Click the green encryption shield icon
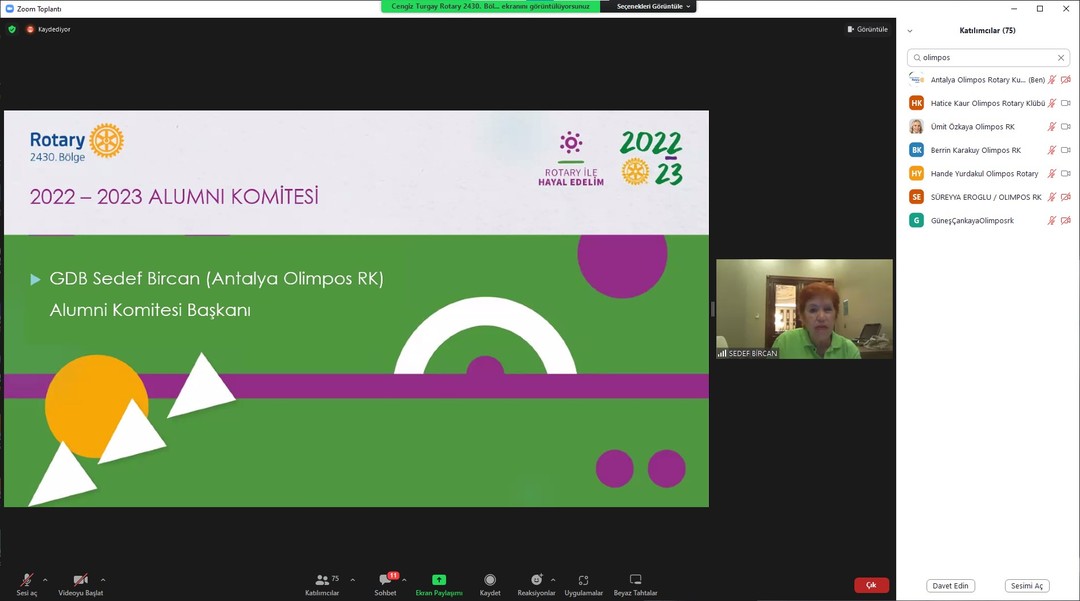Viewport: 1080px width, 601px height. click(12, 29)
